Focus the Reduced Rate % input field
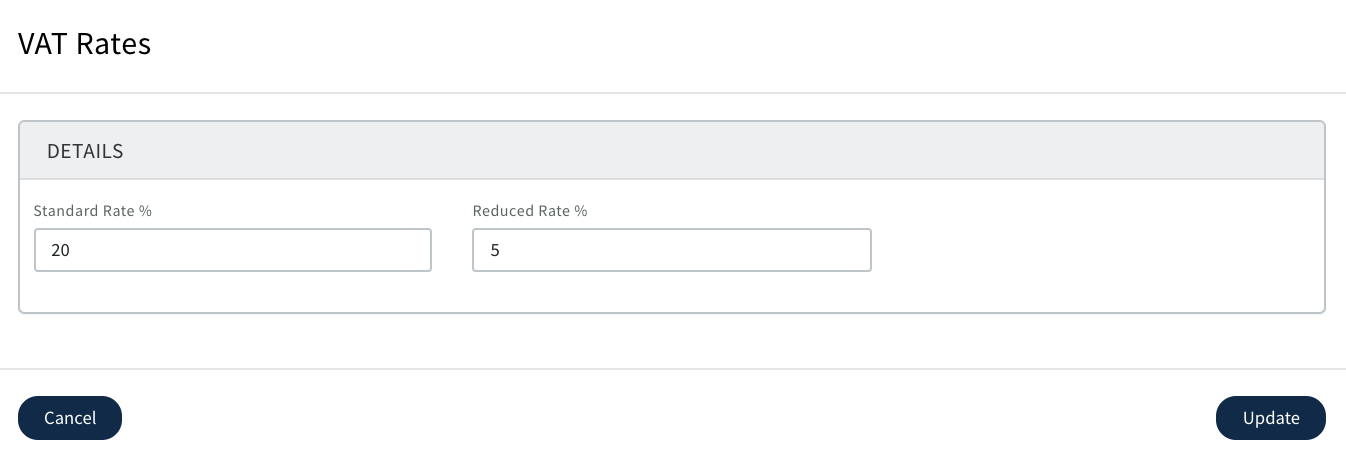Viewport: 1346px width, 460px height. (671, 250)
